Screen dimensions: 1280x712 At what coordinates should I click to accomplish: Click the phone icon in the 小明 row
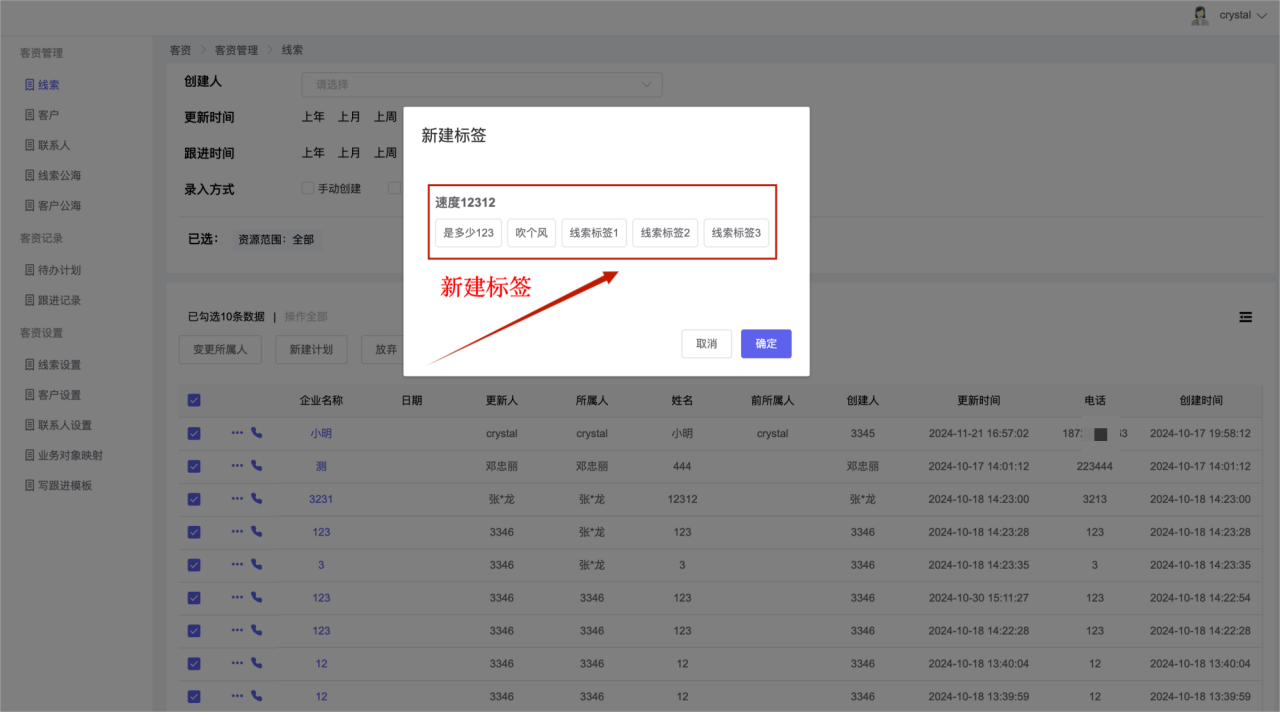(x=256, y=433)
